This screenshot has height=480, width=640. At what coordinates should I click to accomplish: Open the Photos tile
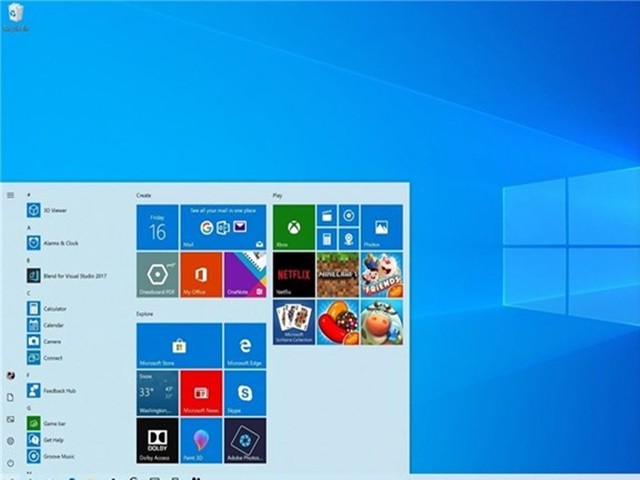pyautogui.click(x=382, y=227)
